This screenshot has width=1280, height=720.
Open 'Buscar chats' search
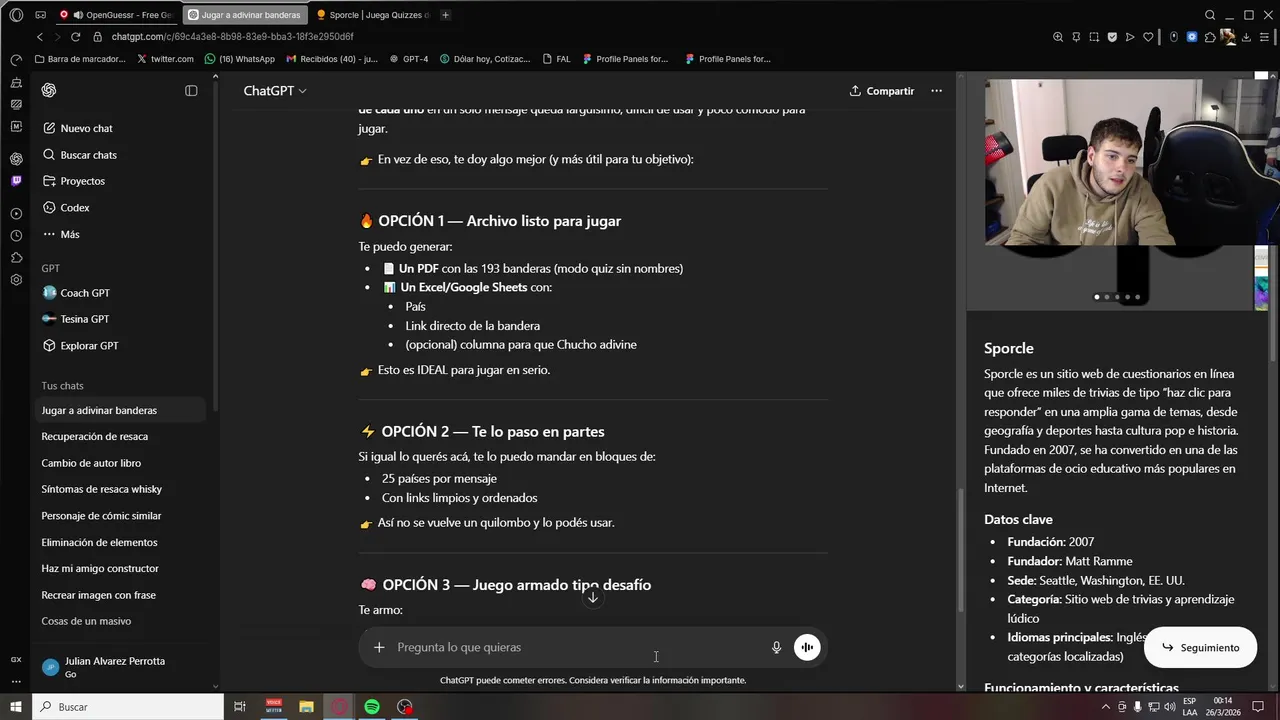(x=118, y=155)
